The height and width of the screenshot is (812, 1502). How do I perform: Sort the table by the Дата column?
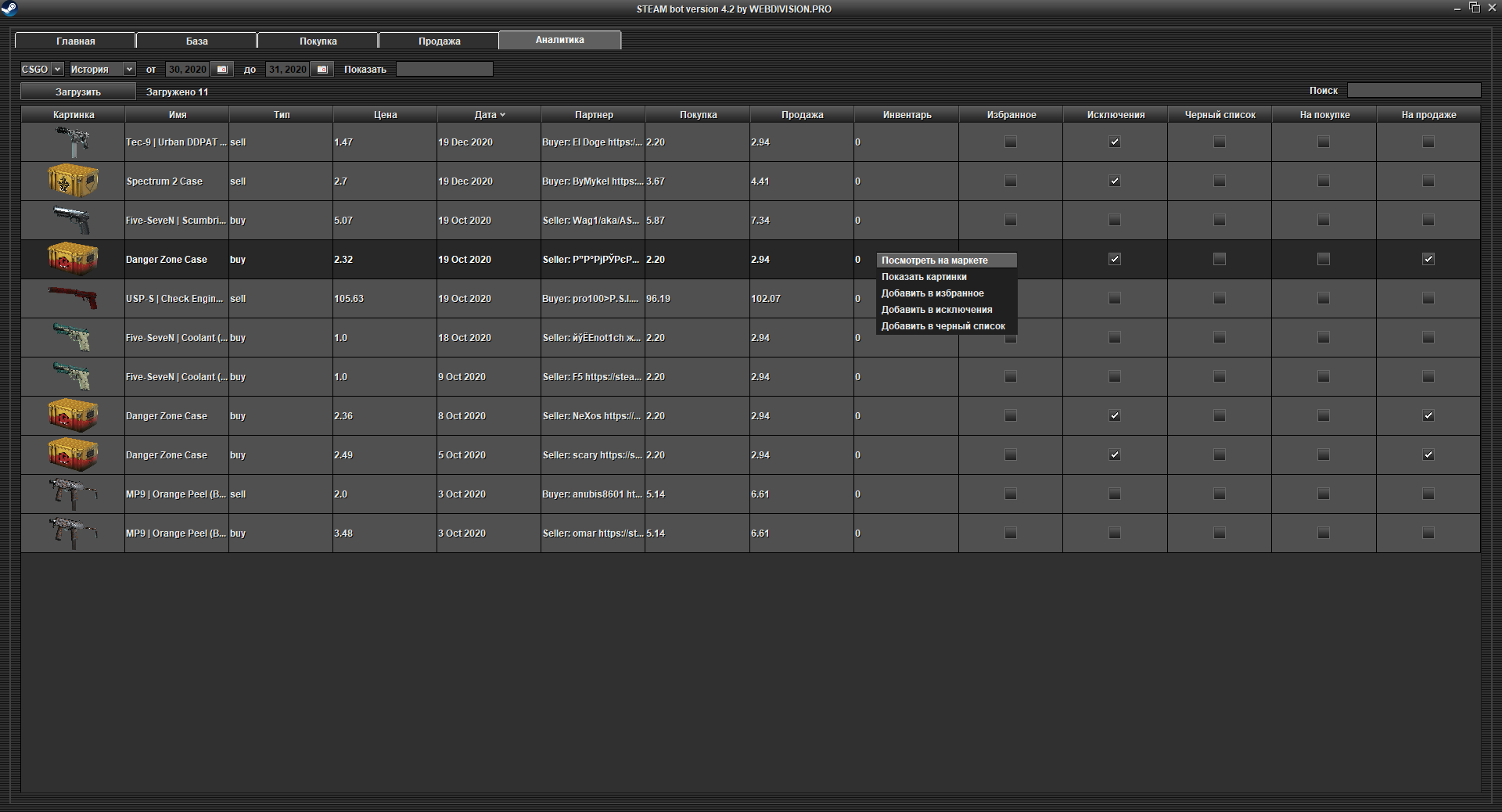click(x=489, y=115)
